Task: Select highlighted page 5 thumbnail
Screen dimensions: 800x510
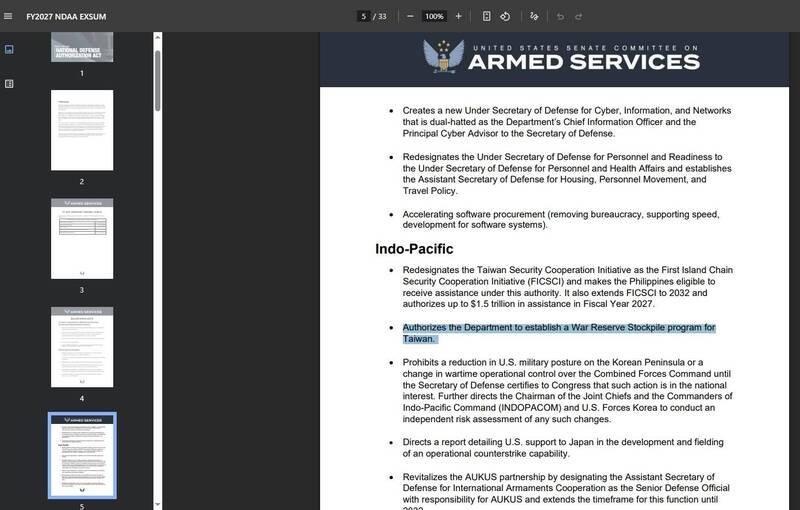Action: 82,455
